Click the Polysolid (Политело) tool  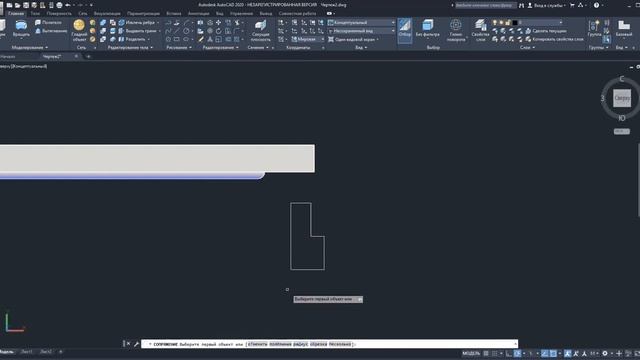(48, 22)
